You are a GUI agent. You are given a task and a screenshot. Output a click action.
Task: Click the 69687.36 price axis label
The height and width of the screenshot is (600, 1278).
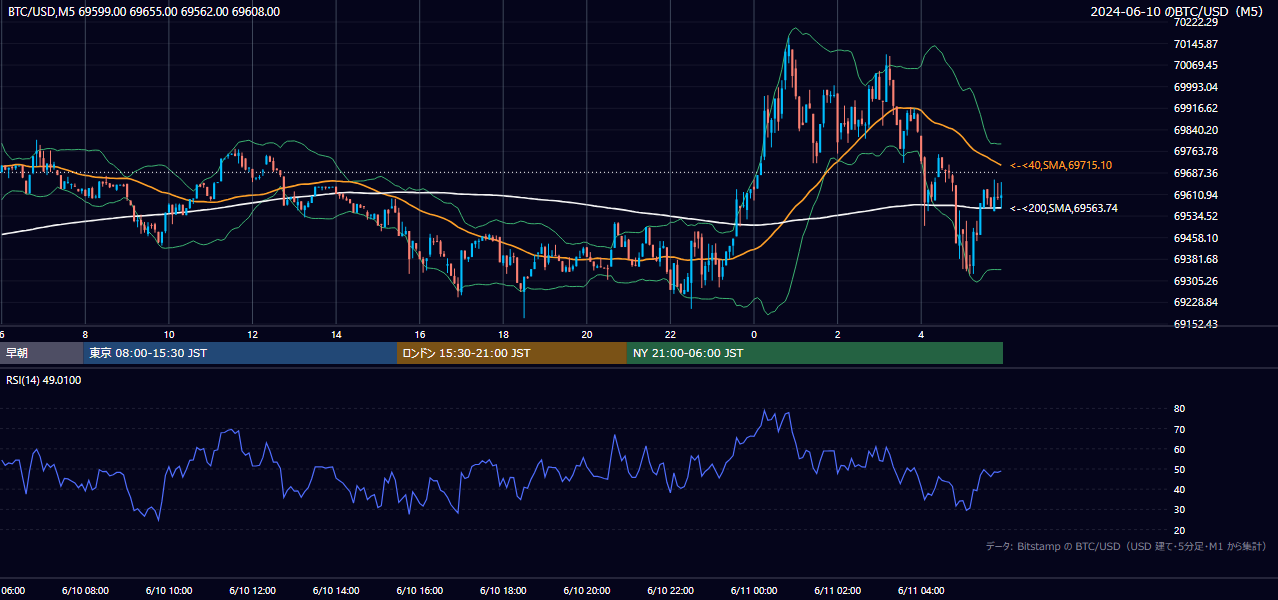1195,173
